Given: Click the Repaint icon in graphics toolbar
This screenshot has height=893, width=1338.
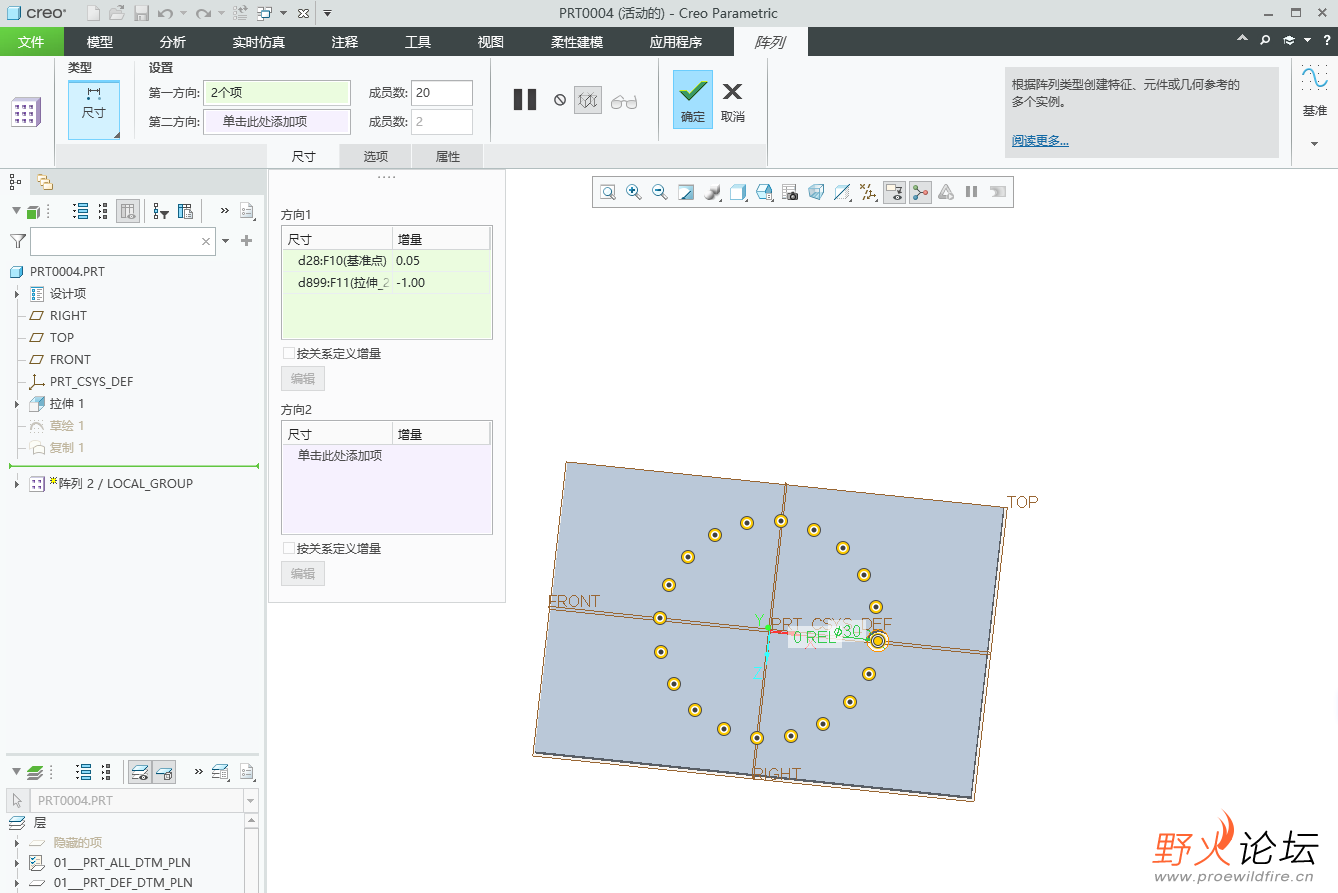Looking at the screenshot, I should click(x=686, y=192).
